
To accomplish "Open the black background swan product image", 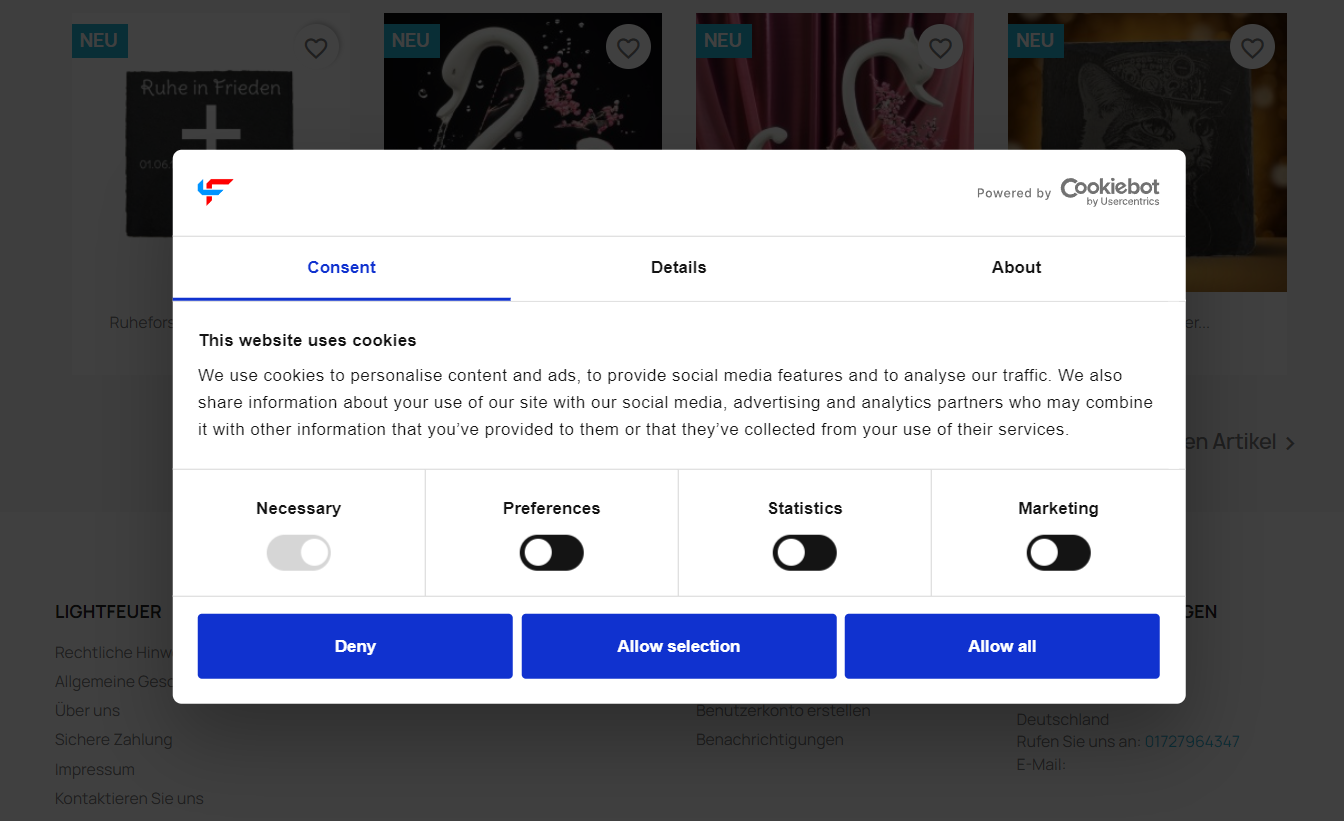I will click(523, 82).
